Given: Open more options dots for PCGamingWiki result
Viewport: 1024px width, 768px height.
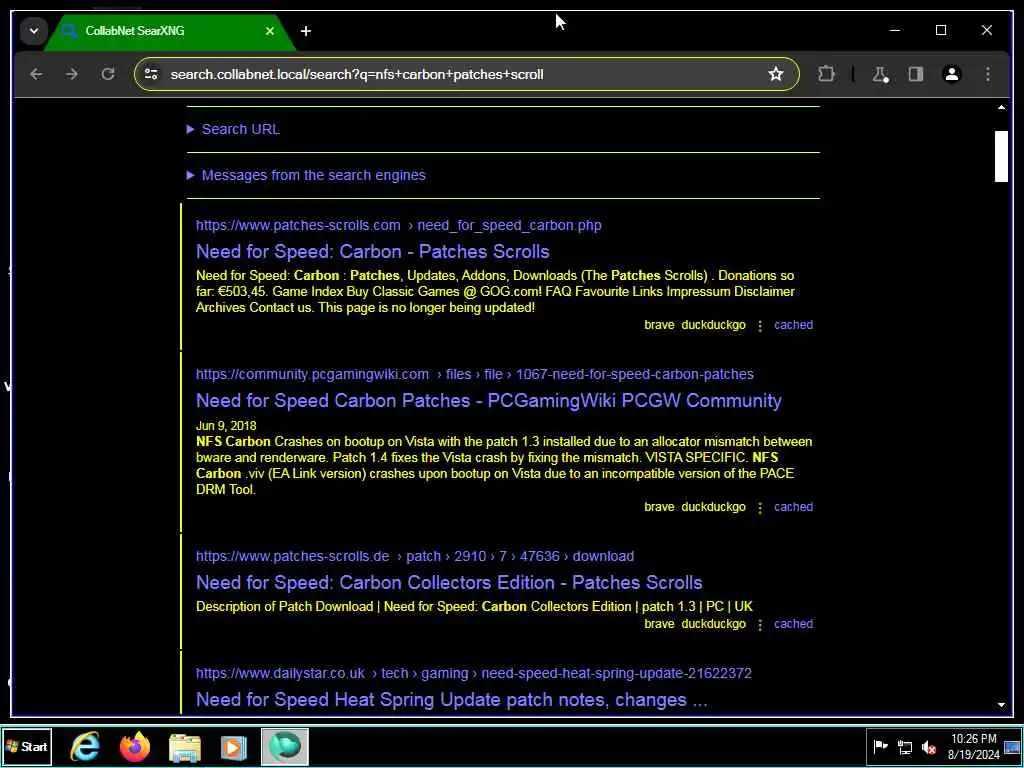Looking at the screenshot, I should [x=760, y=507].
